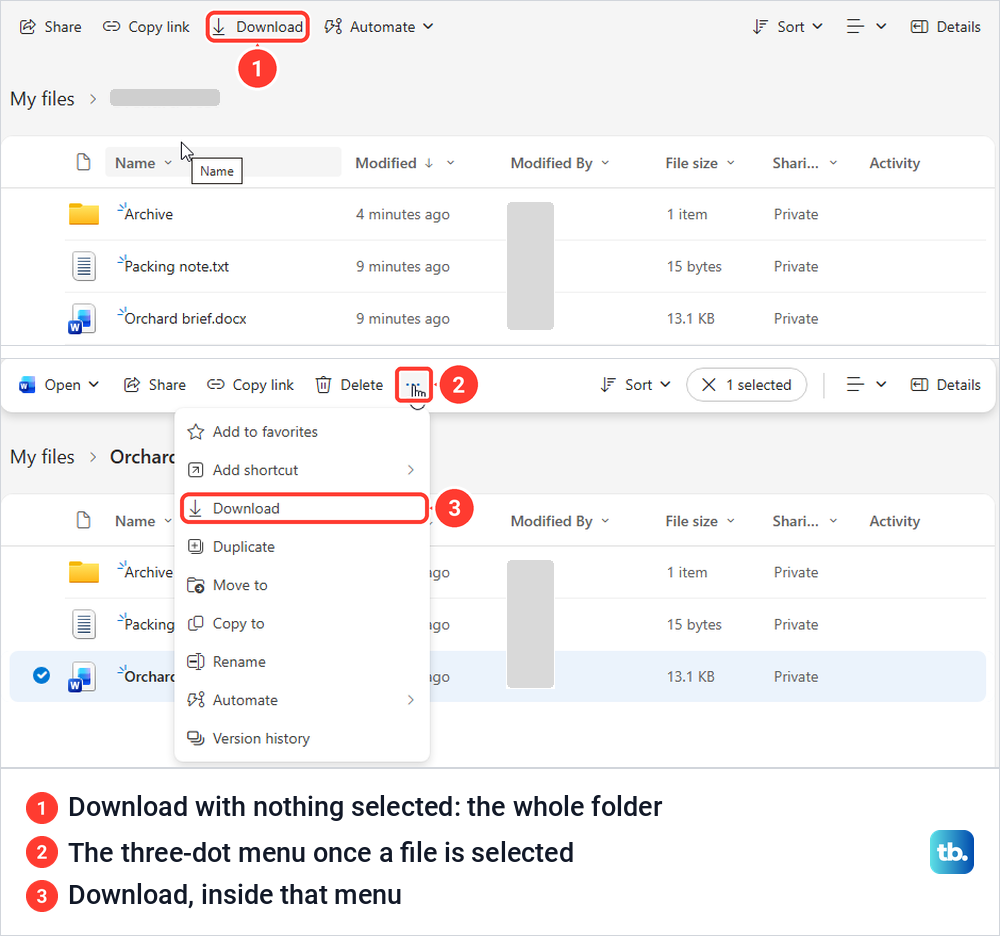Open Packing note.txt in the upper list

(x=177, y=267)
